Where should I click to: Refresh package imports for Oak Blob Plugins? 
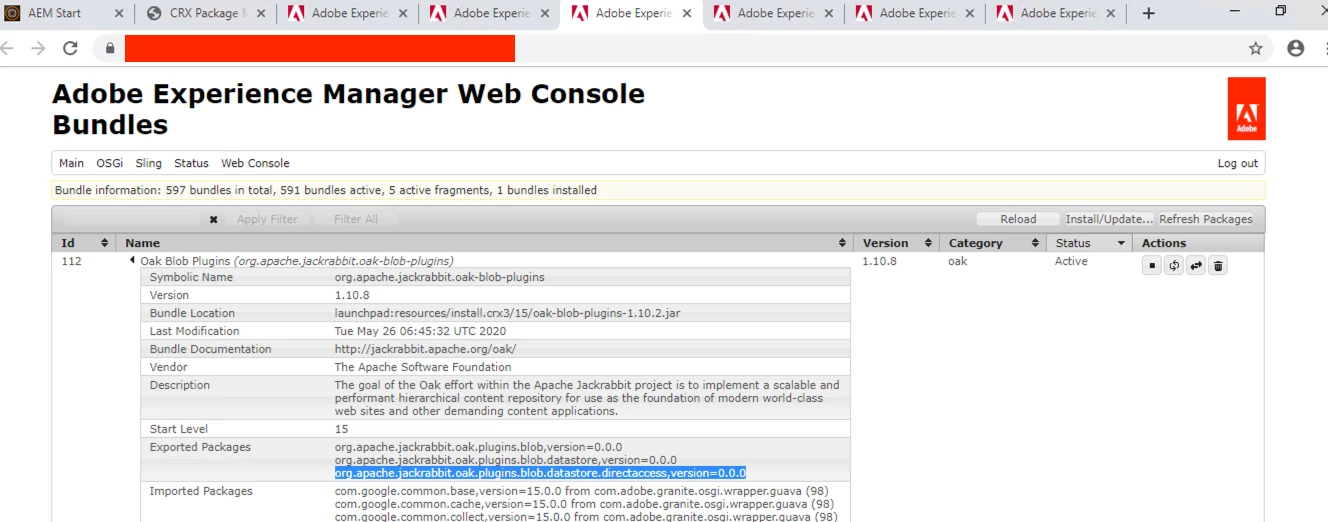(1174, 266)
